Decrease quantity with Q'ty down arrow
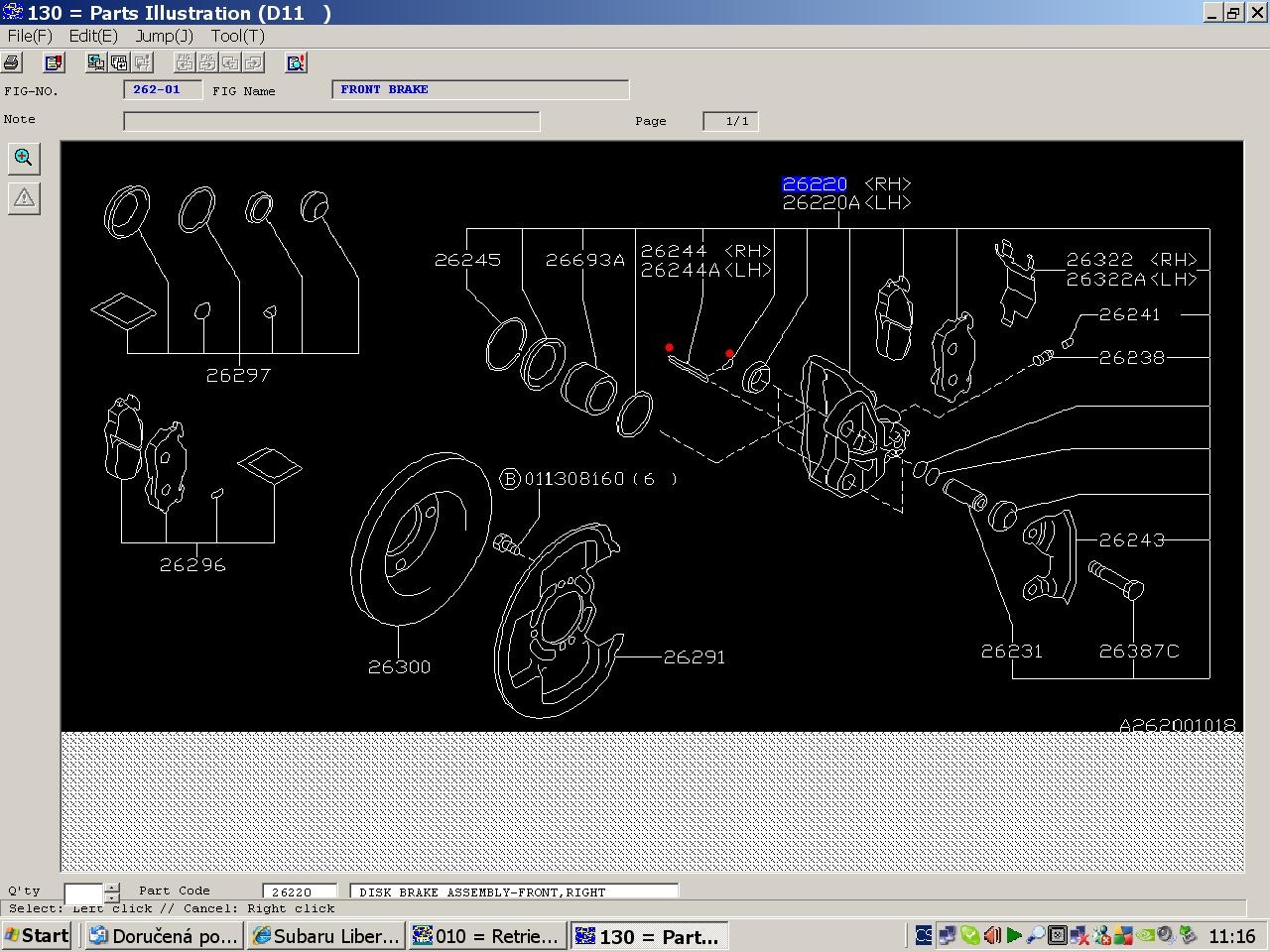 click(x=112, y=898)
